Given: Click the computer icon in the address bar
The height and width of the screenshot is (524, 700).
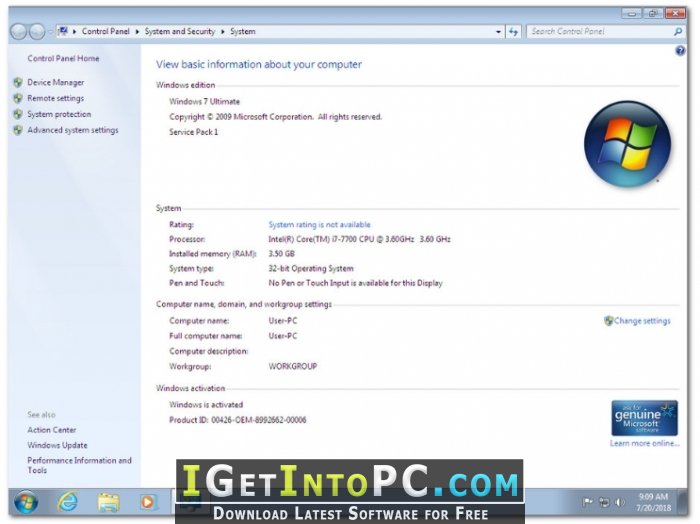Looking at the screenshot, I should click(x=63, y=31).
